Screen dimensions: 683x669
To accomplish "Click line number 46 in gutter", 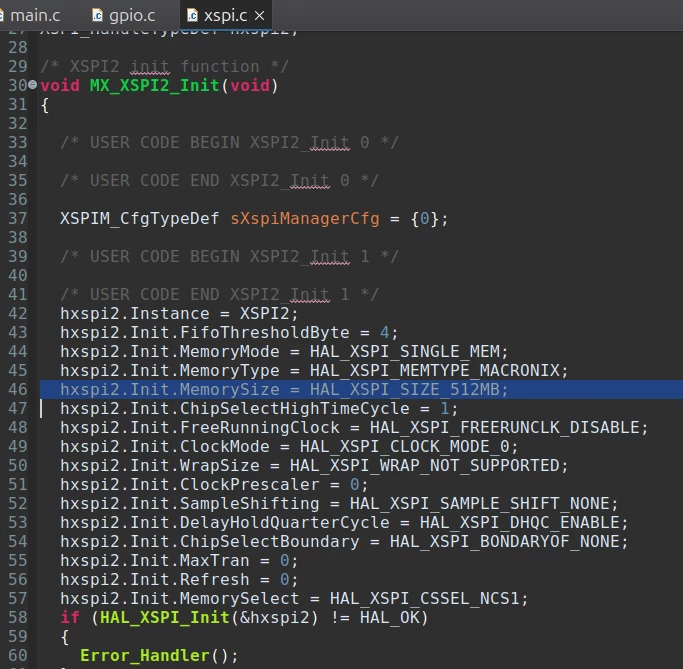I will [x=17, y=389].
